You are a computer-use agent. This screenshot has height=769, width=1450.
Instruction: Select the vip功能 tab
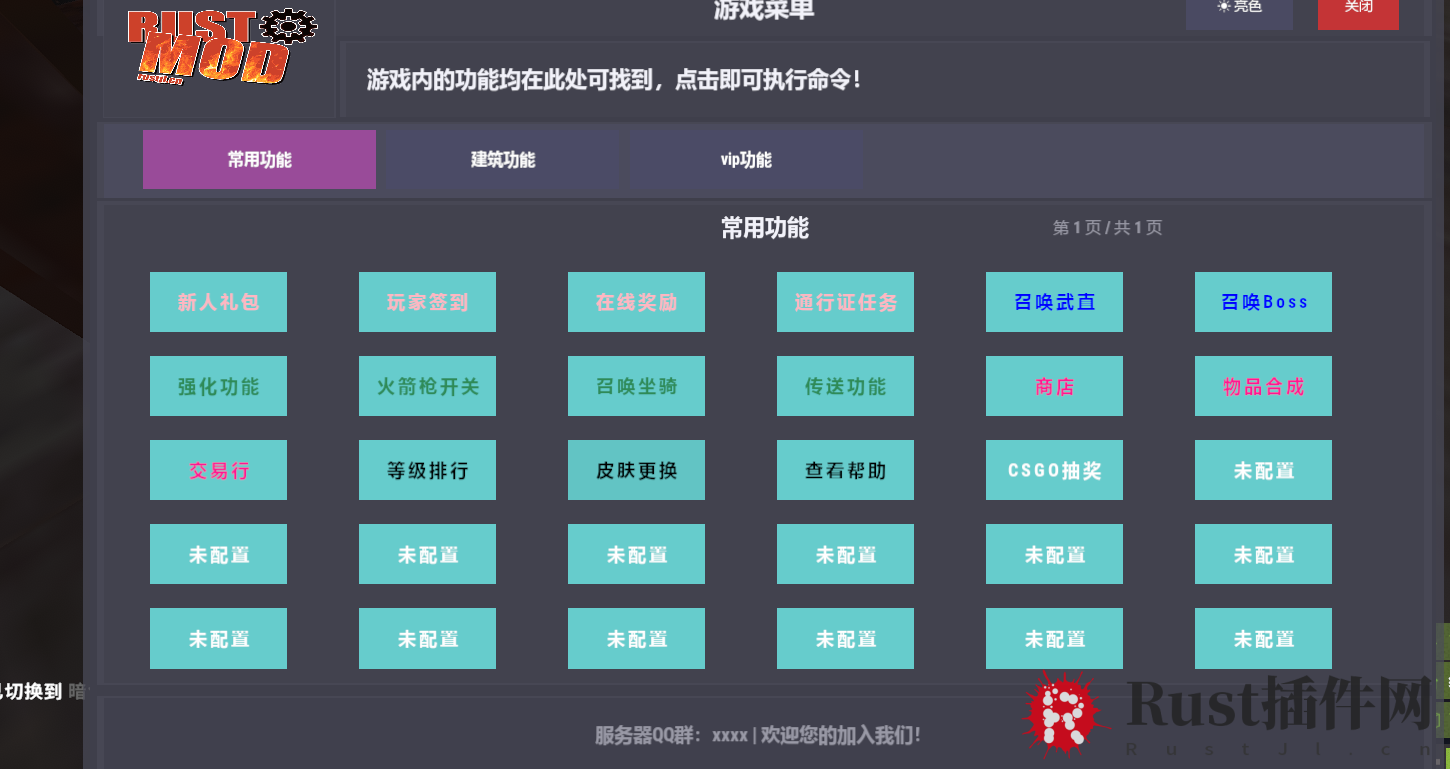click(747, 159)
